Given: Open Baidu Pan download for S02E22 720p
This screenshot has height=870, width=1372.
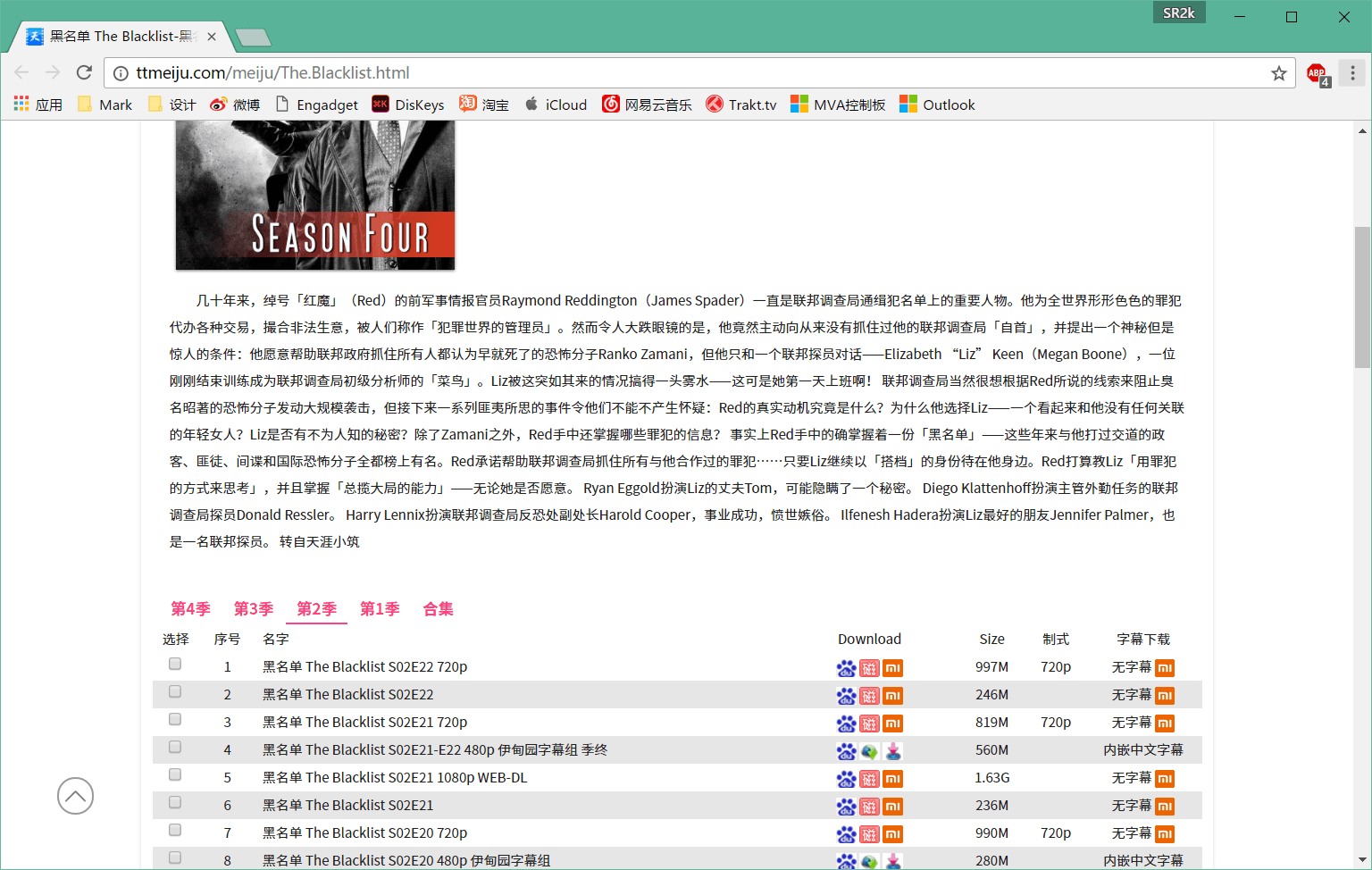Looking at the screenshot, I should pos(846,668).
